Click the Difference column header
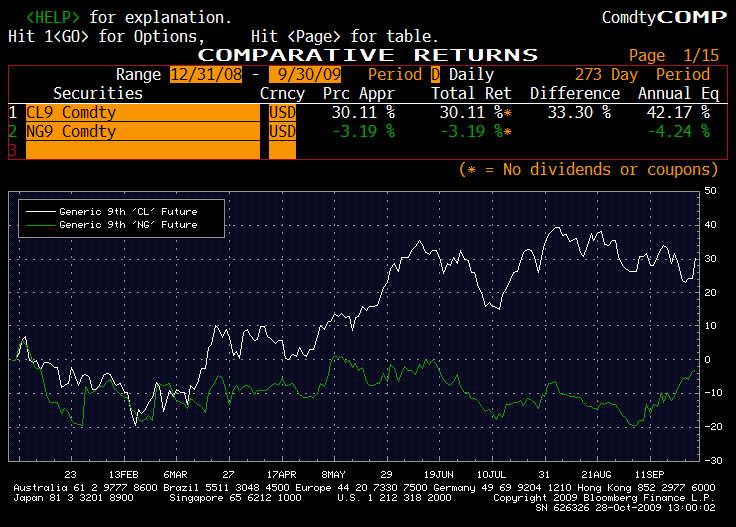 (575, 93)
